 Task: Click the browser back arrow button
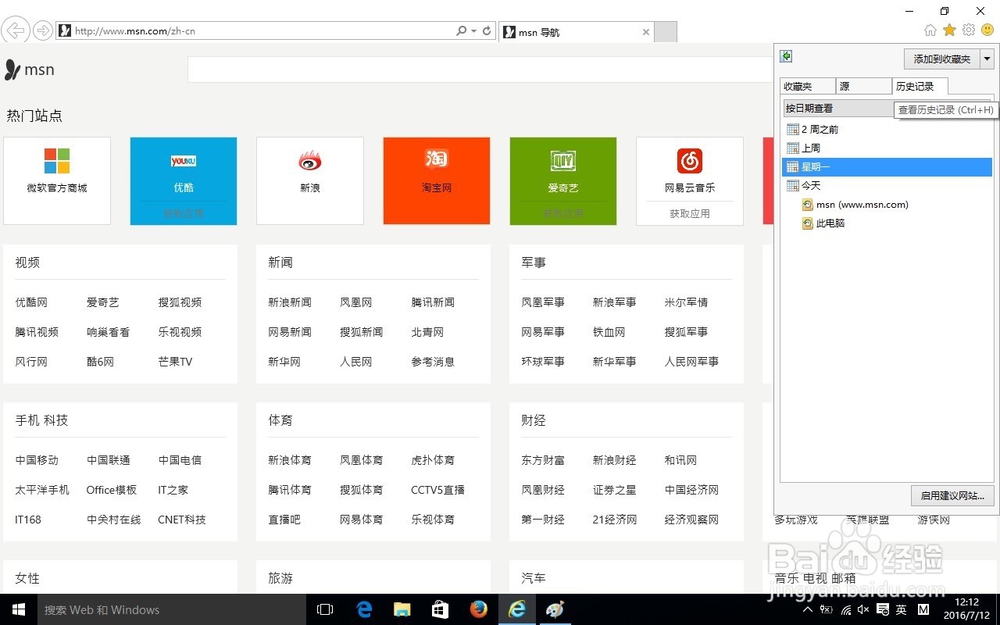(x=15, y=30)
